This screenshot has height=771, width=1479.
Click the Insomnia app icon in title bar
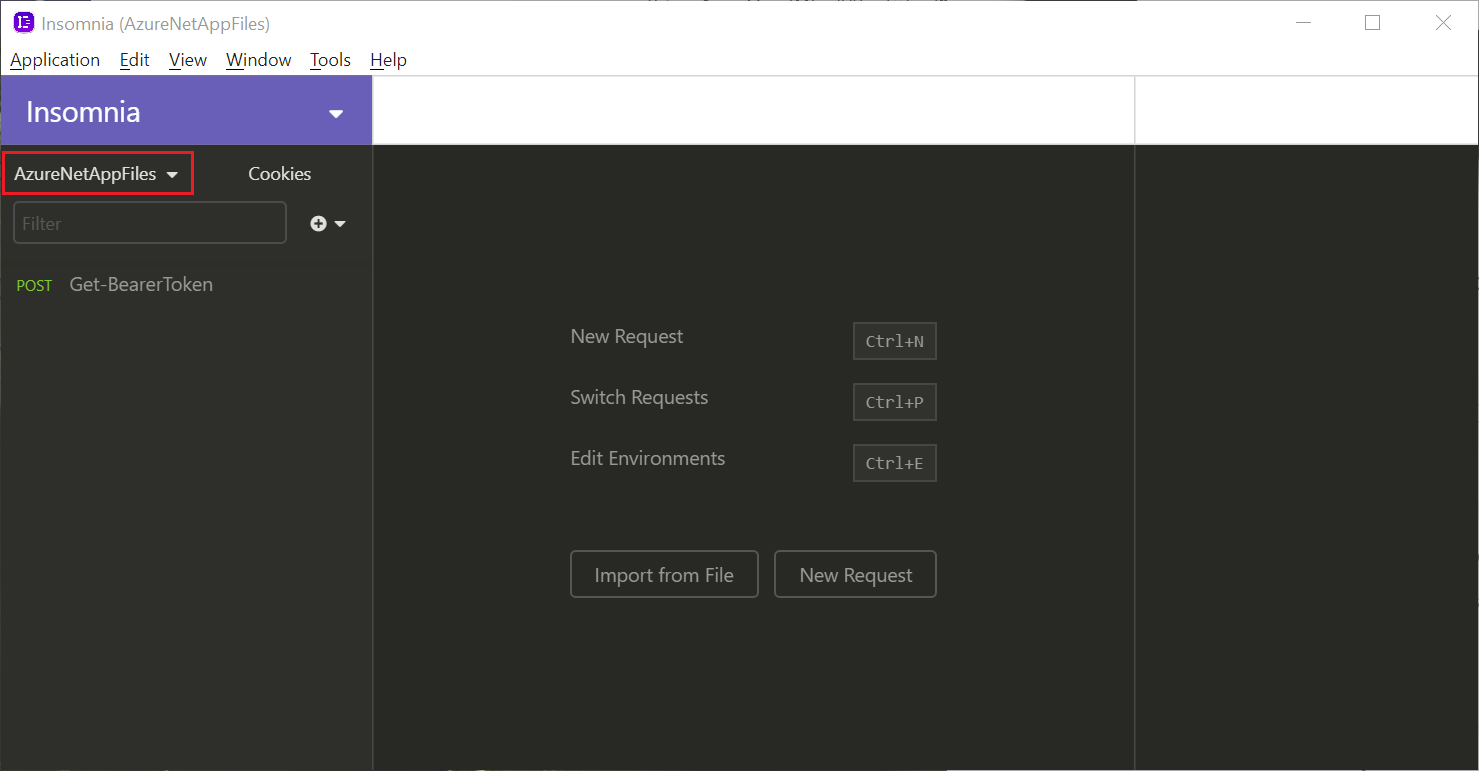(24, 23)
